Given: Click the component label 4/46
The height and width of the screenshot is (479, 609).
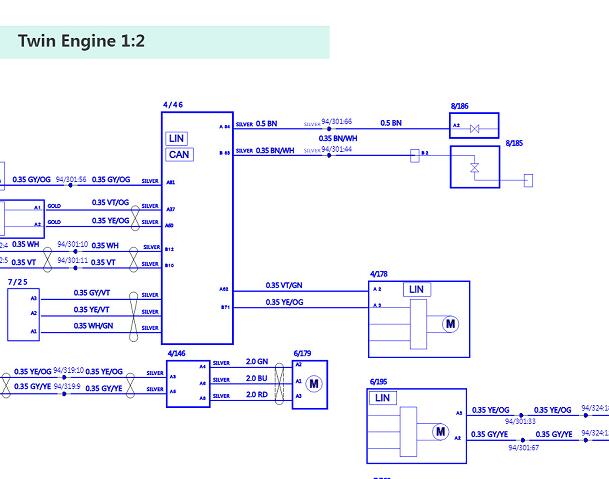Looking at the screenshot, I should coord(173,105).
